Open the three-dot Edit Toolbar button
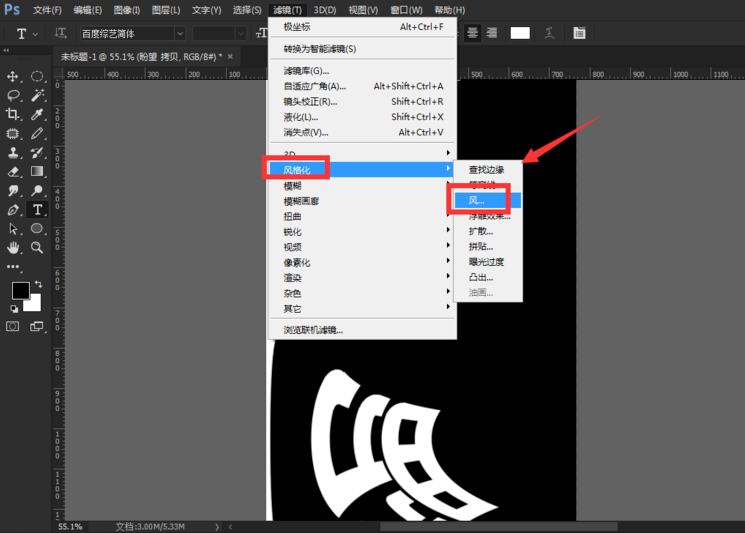745x533 pixels. (x=13, y=267)
